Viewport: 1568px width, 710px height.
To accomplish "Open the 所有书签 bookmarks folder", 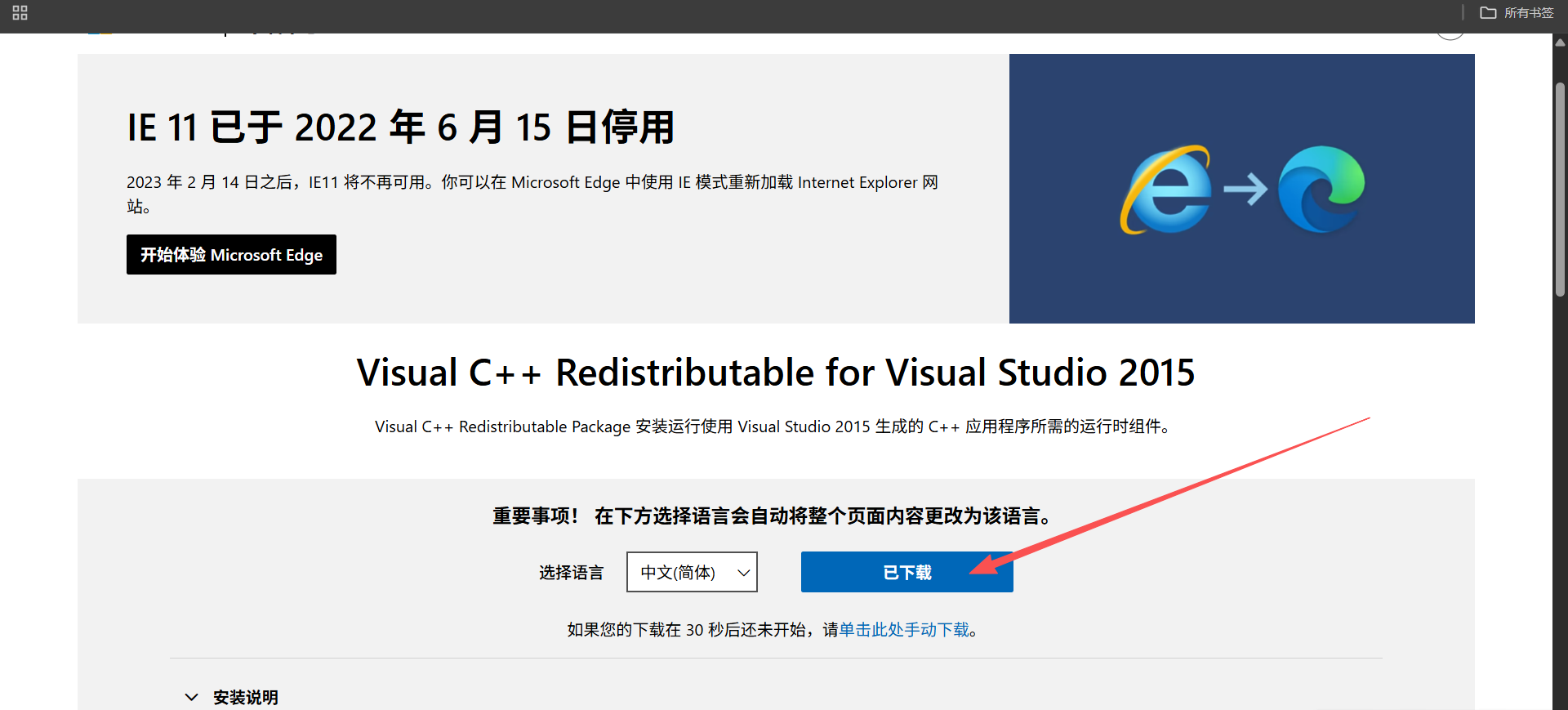I will pos(1517,13).
